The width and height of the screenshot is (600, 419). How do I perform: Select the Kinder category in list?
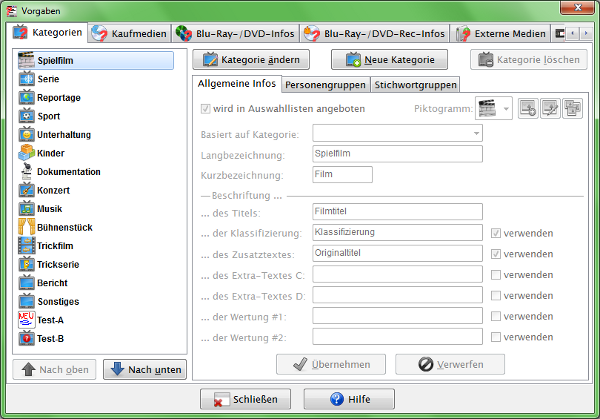[x=52, y=153]
